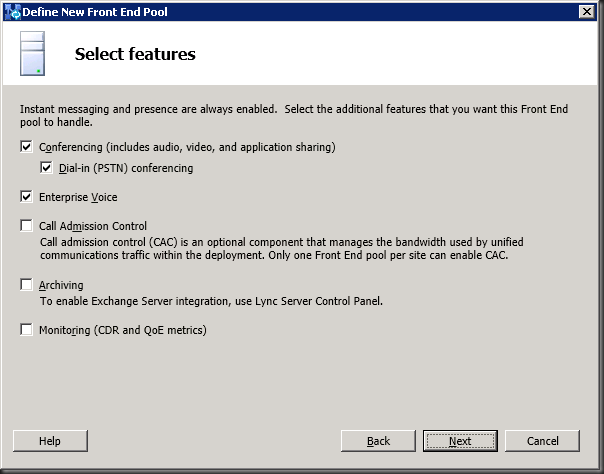Viewport: 604px width, 474px height.
Task: Uncheck the Conferencing checkbox
Action: coord(26,147)
